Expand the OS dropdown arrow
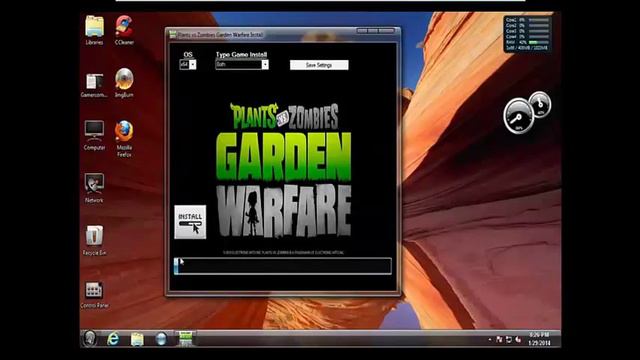640x360 pixels. coord(193,64)
